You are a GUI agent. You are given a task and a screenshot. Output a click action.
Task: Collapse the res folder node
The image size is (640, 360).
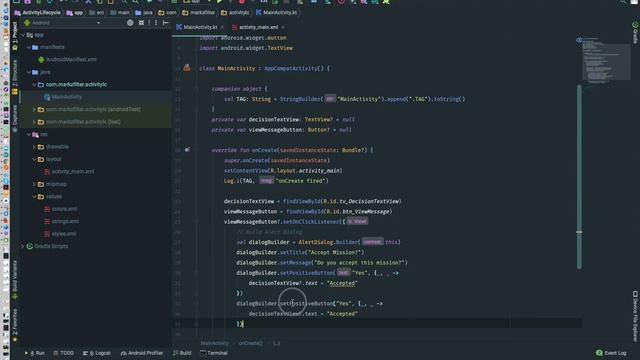29,134
